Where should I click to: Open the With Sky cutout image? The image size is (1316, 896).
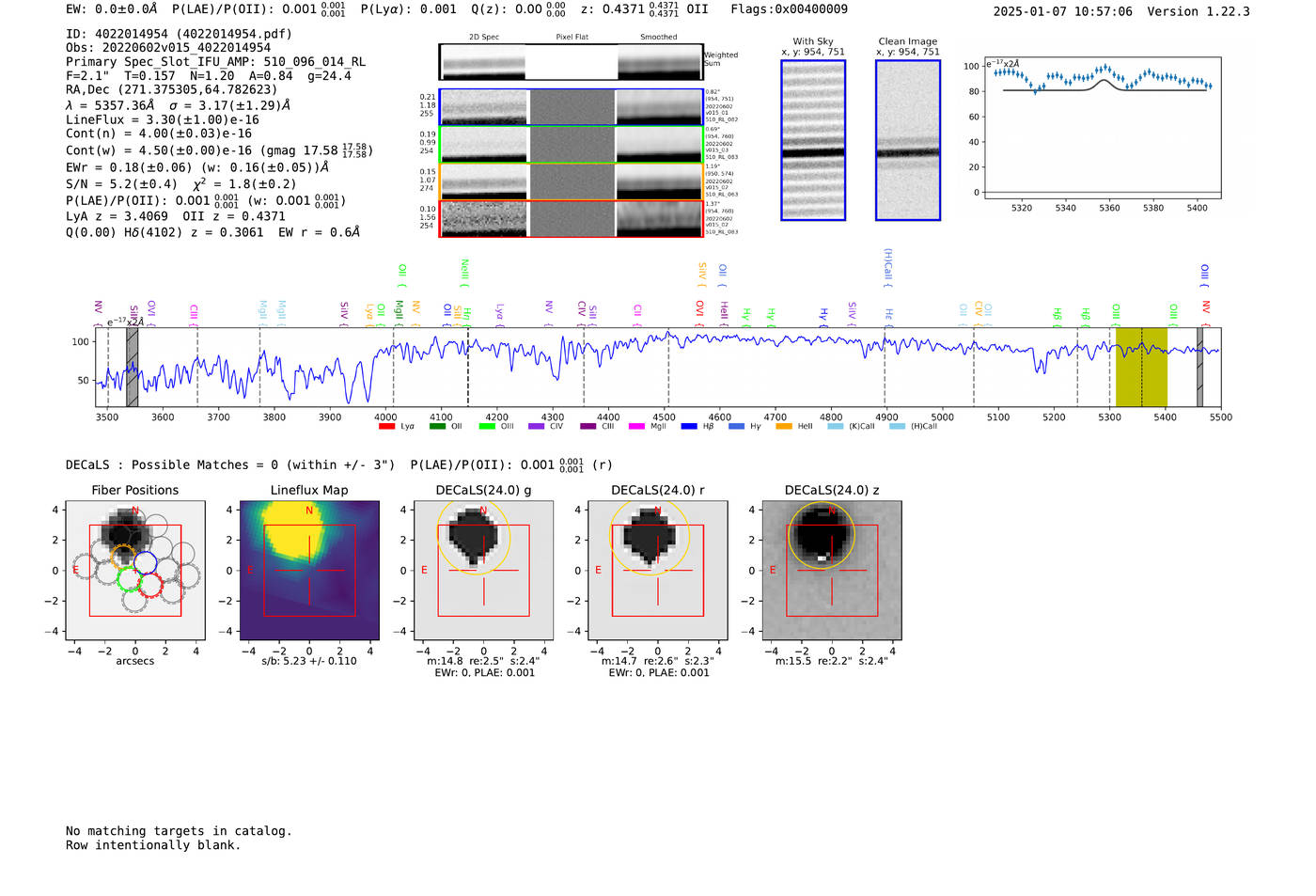[813, 140]
